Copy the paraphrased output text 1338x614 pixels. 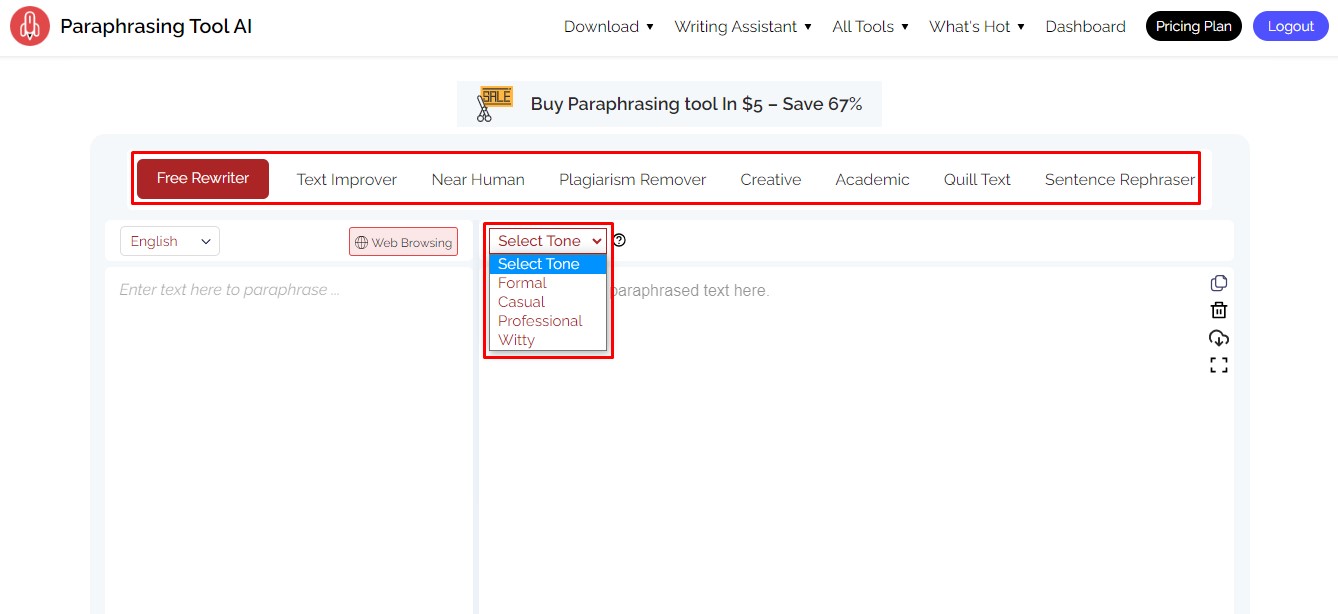coord(1218,283)
